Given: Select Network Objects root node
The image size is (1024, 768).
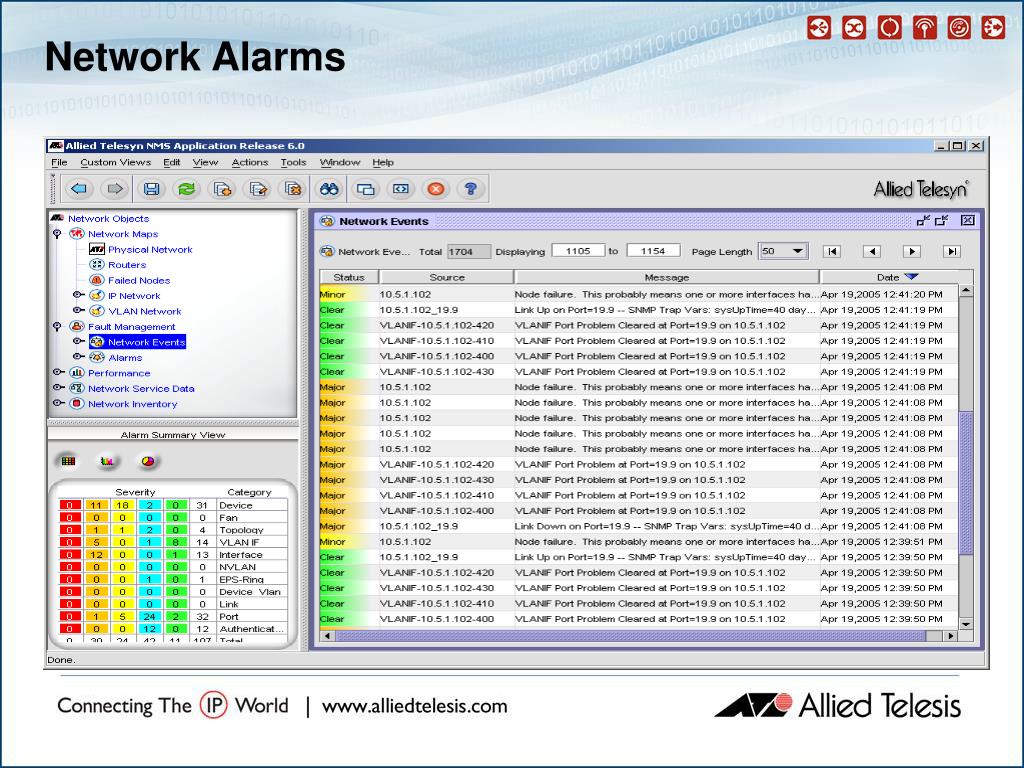Looking at the screenshot, I should (x=108, y=219).
